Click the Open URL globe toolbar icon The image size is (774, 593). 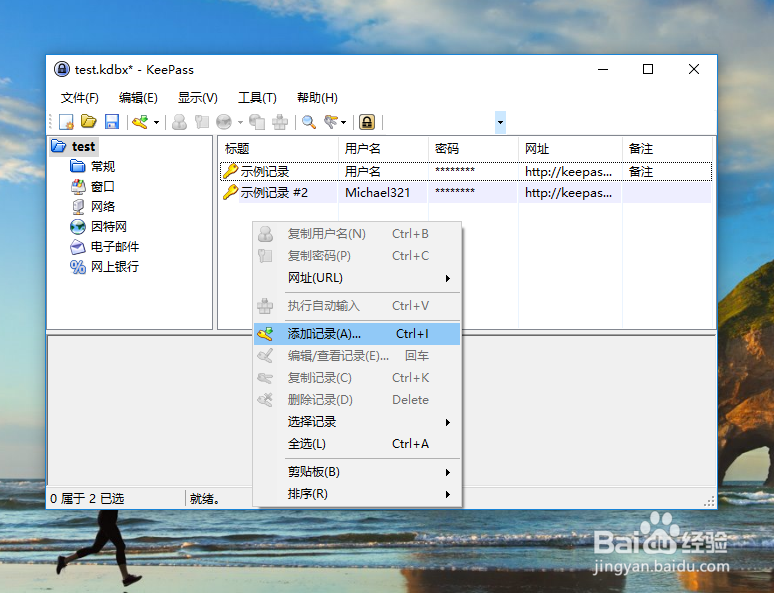[224, 122]
